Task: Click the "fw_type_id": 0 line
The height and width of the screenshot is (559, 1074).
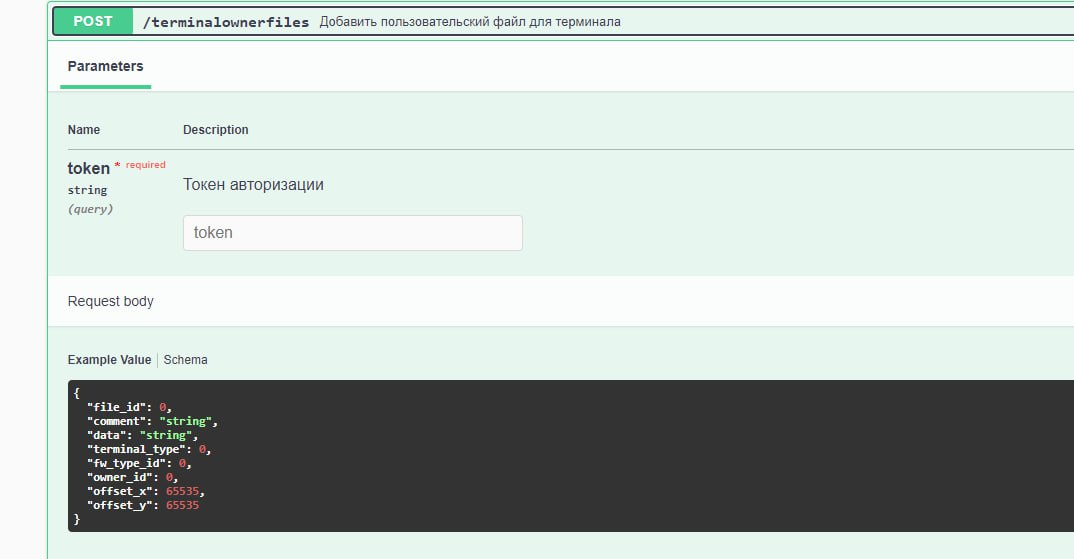Action: pos(139,463)
